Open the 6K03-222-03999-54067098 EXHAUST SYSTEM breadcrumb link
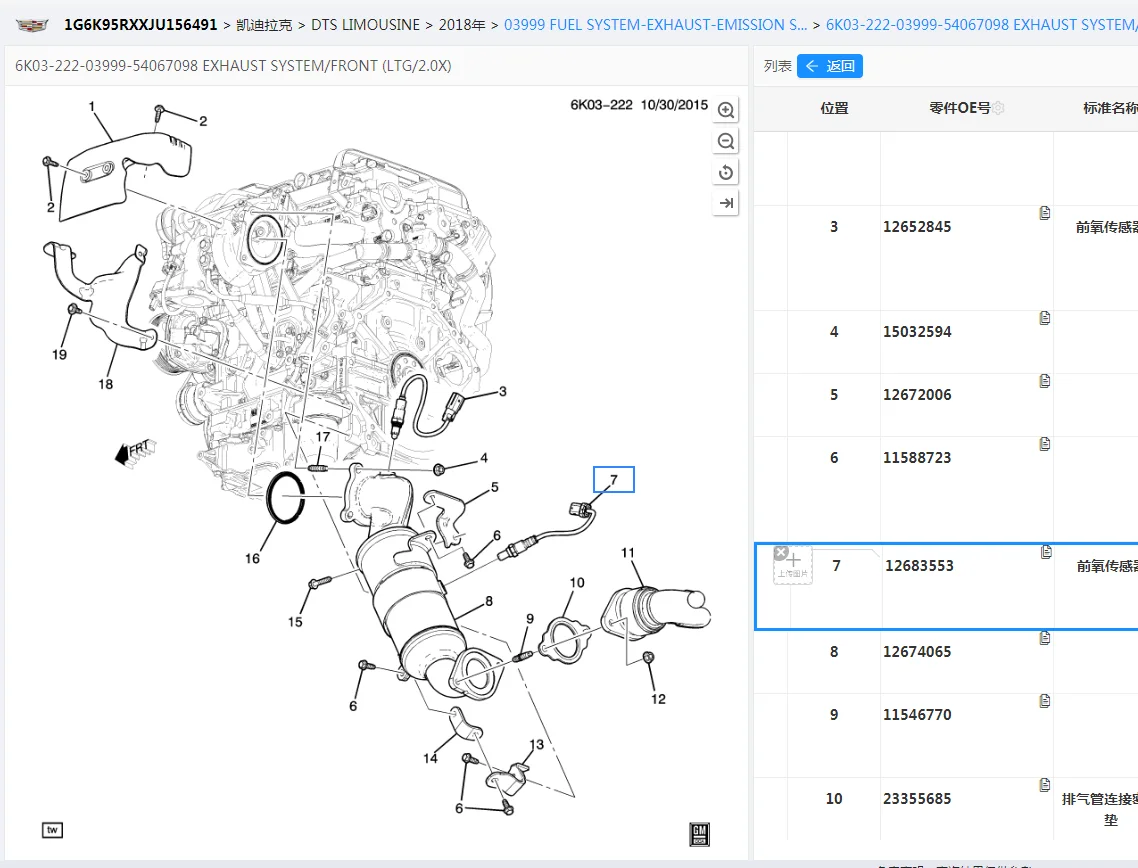The height and width of the screenshot is (868, 1138). [981, 25]
